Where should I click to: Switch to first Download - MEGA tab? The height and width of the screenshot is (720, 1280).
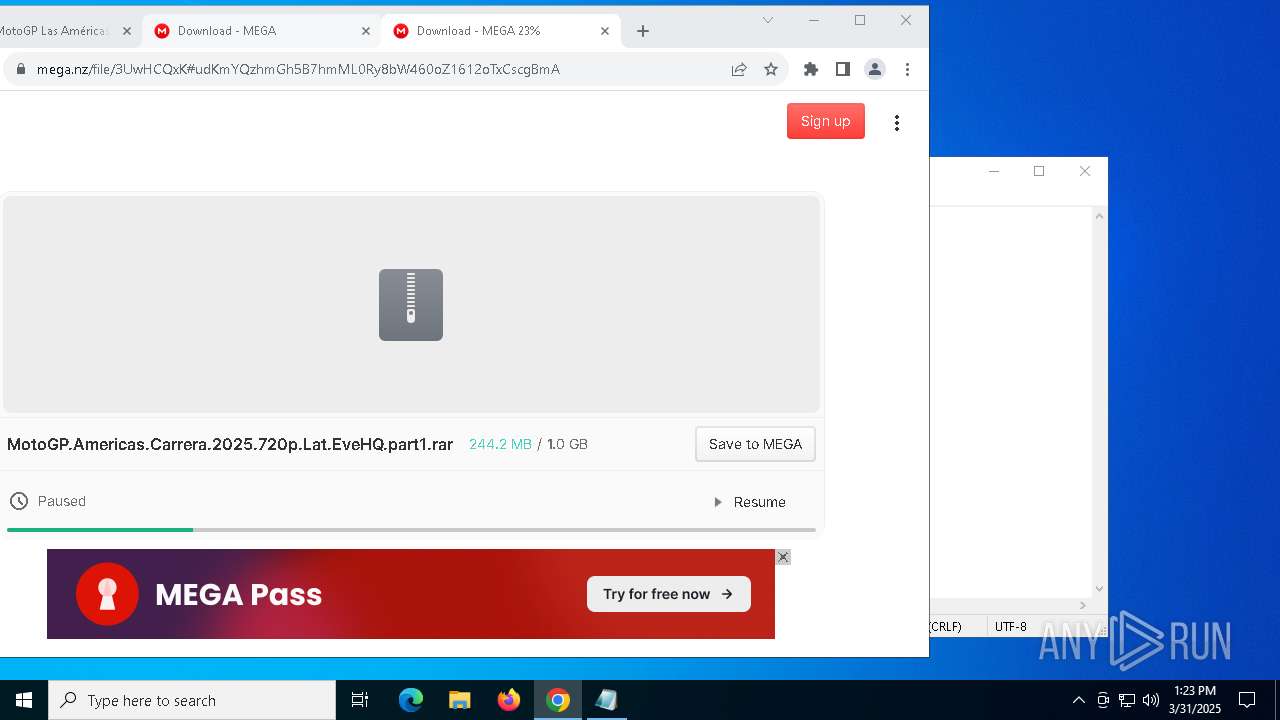[x=260, y=31]
